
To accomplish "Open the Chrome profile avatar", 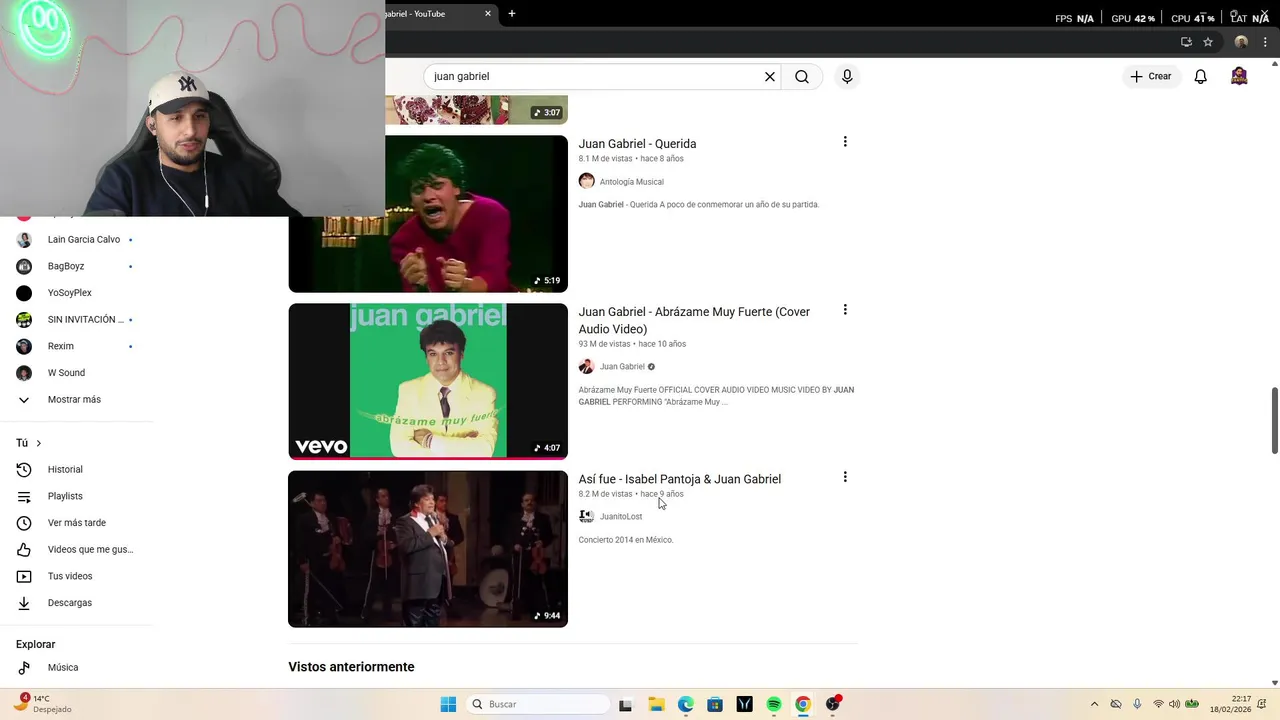I will 1241,42.
